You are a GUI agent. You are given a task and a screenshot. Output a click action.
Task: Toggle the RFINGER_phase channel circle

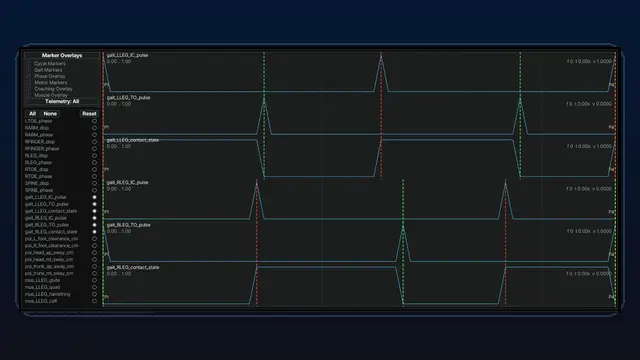(x=94, y=149)
